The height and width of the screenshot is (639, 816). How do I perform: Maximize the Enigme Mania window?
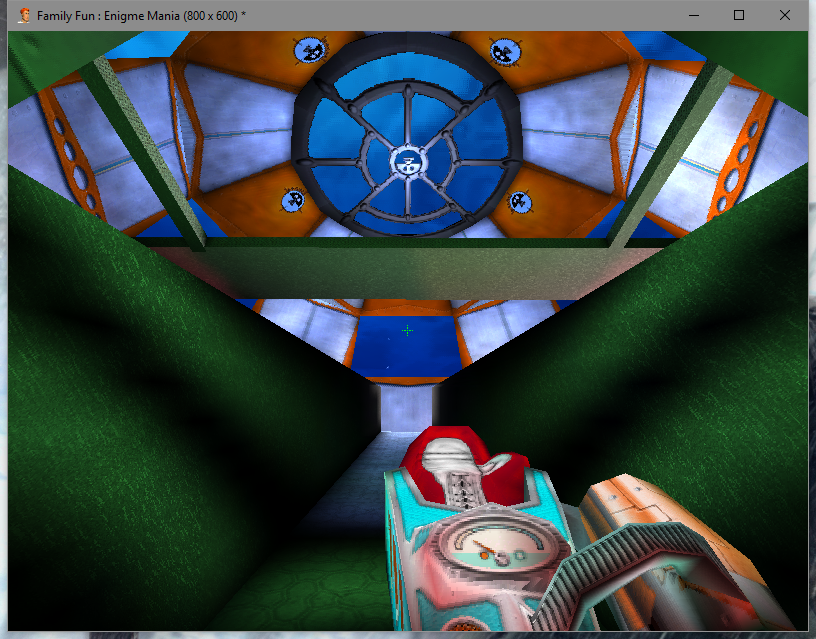point(738,16)
